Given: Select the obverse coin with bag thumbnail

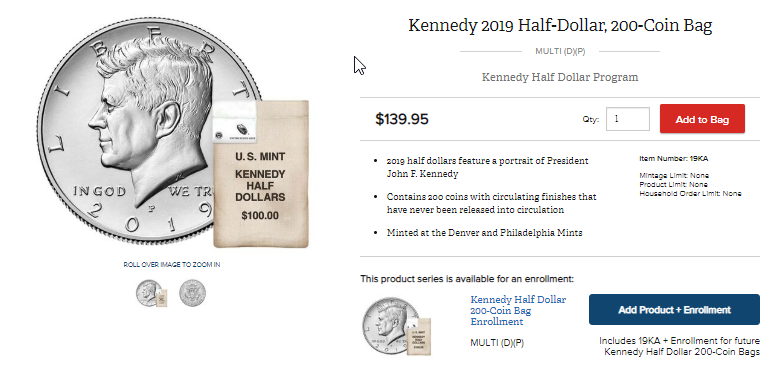Looking at the screenshot, I should coord(151,293).
